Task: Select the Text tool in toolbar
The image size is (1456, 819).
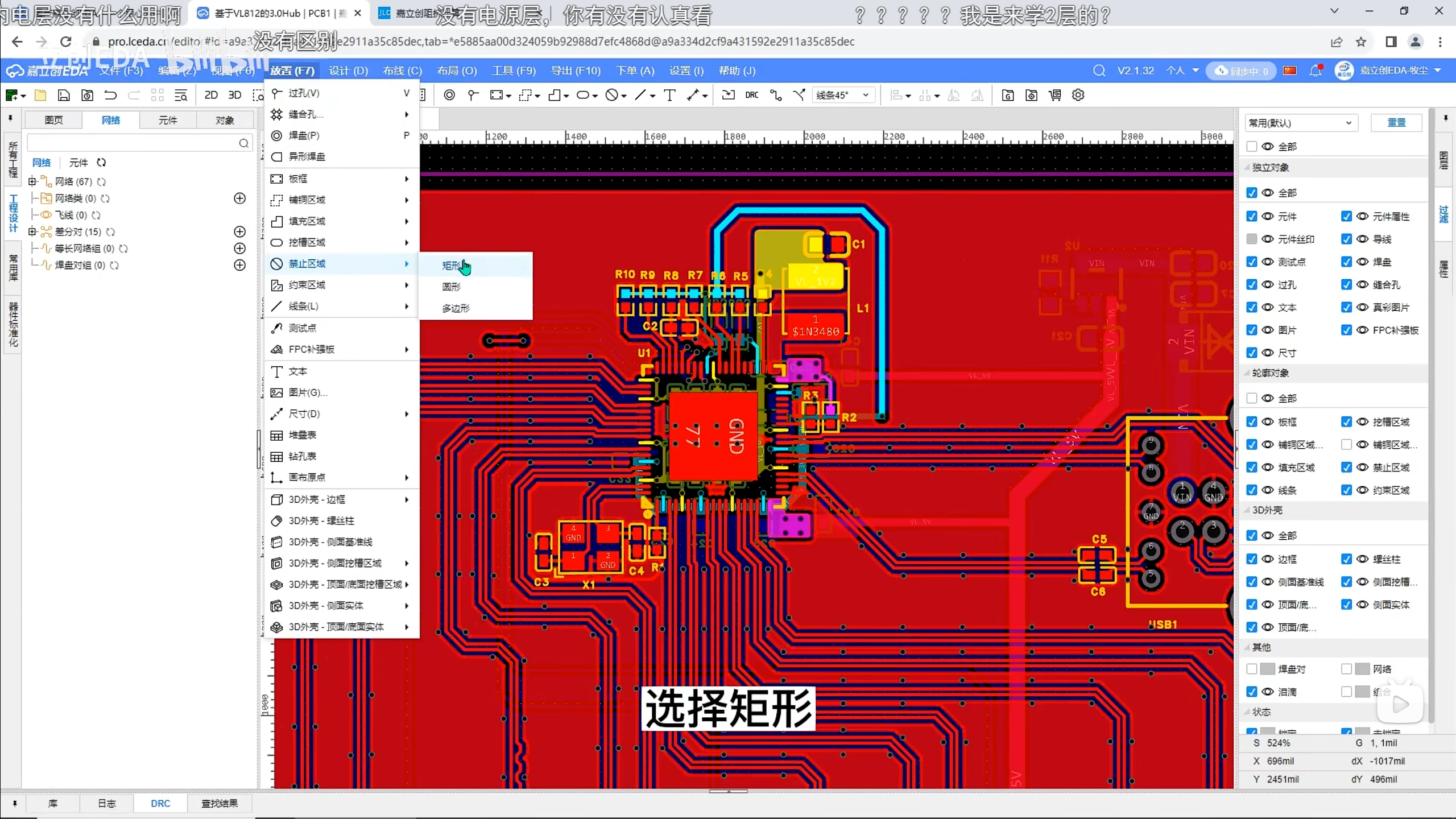Action: 669,95
